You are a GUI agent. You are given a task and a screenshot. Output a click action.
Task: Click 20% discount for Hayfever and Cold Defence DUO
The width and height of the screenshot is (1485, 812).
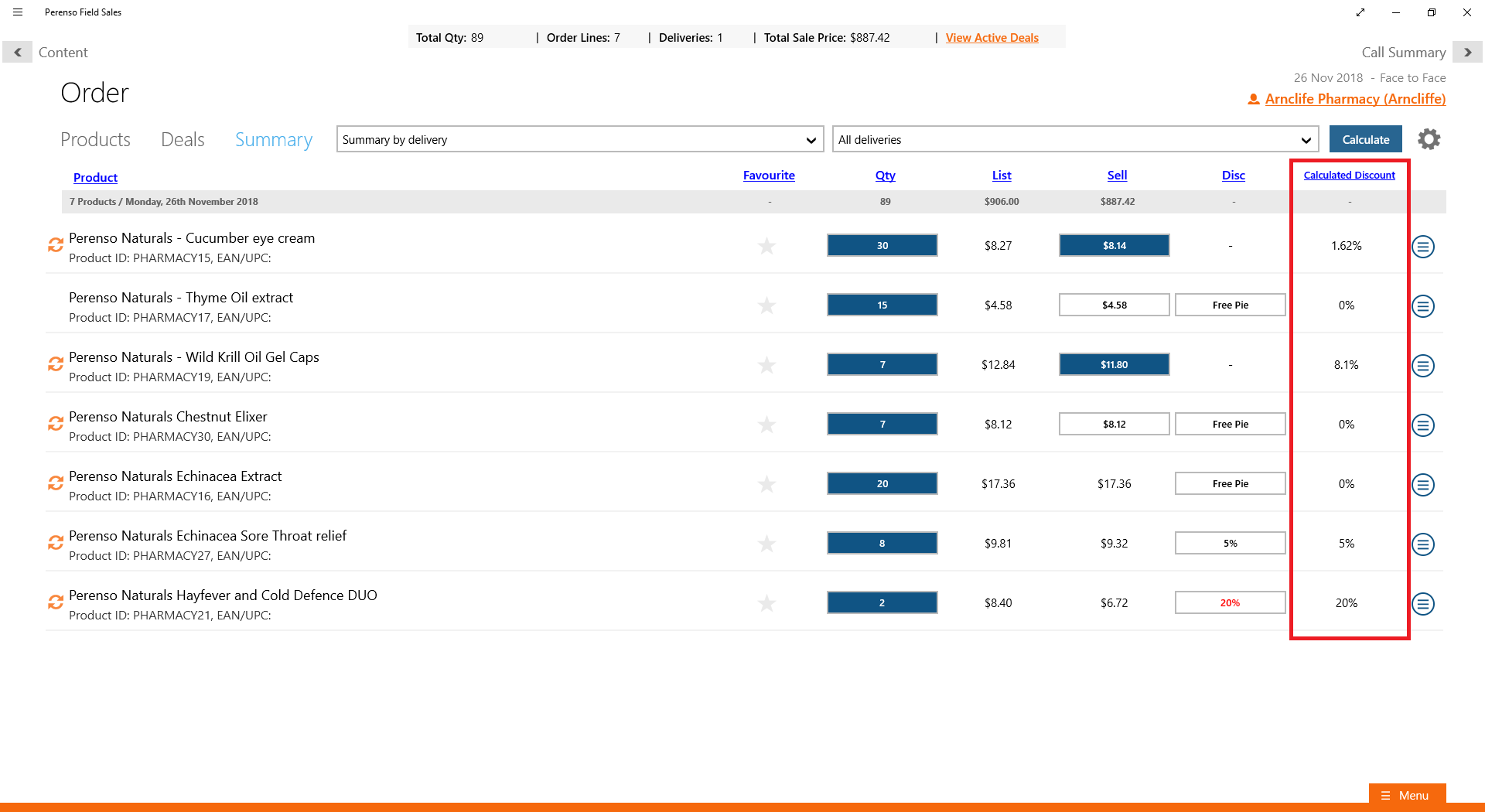coord(1230,602)
